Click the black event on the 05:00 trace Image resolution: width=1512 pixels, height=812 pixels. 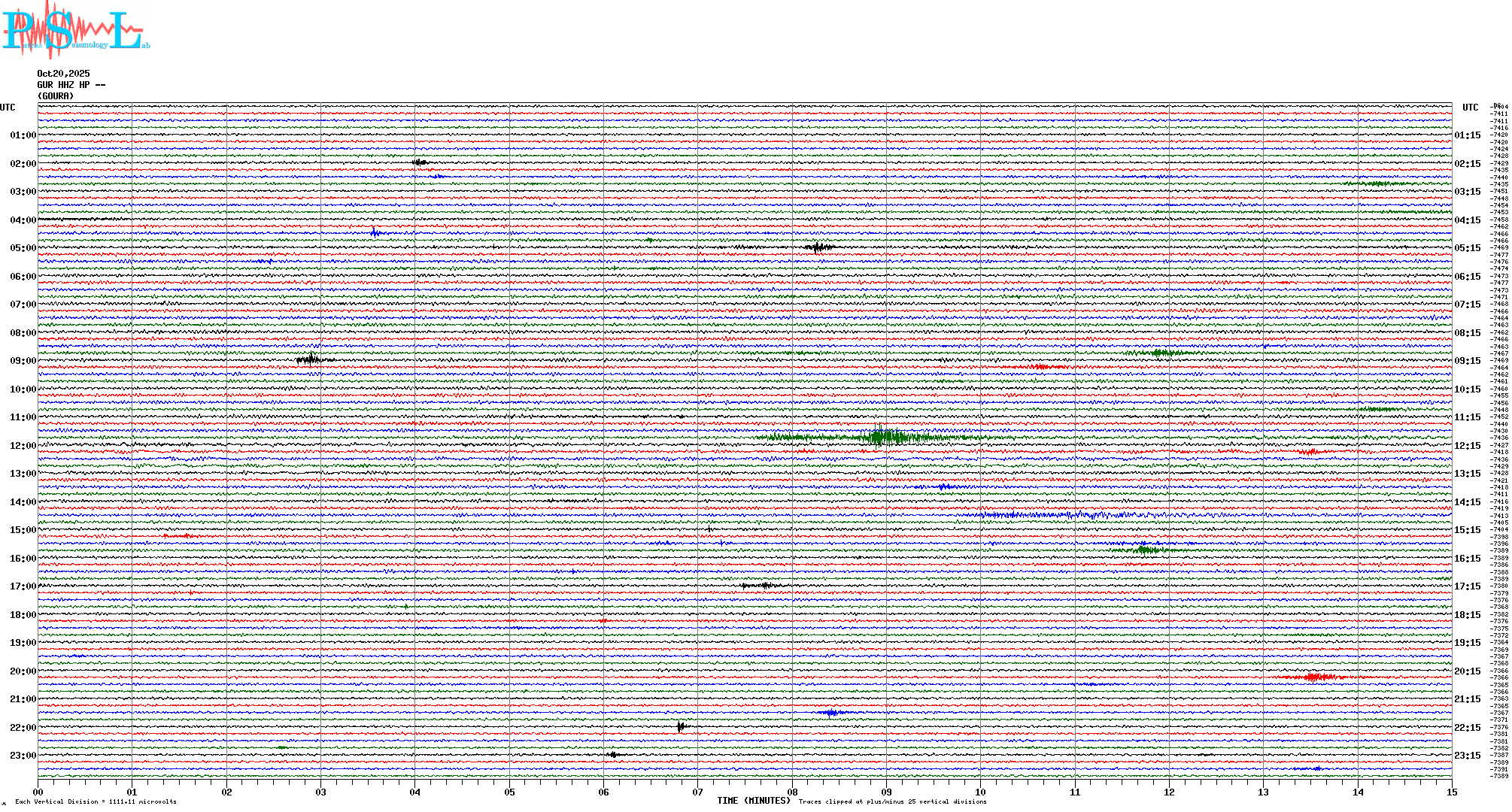(818, 247)
